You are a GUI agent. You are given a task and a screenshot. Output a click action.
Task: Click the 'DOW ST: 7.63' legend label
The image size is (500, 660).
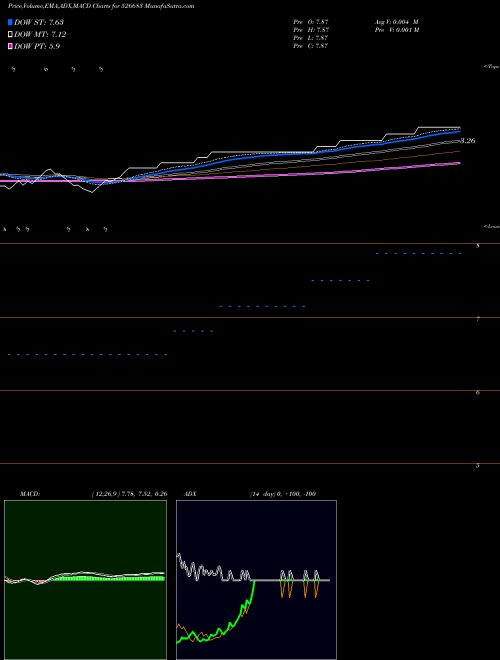point(39,22)
